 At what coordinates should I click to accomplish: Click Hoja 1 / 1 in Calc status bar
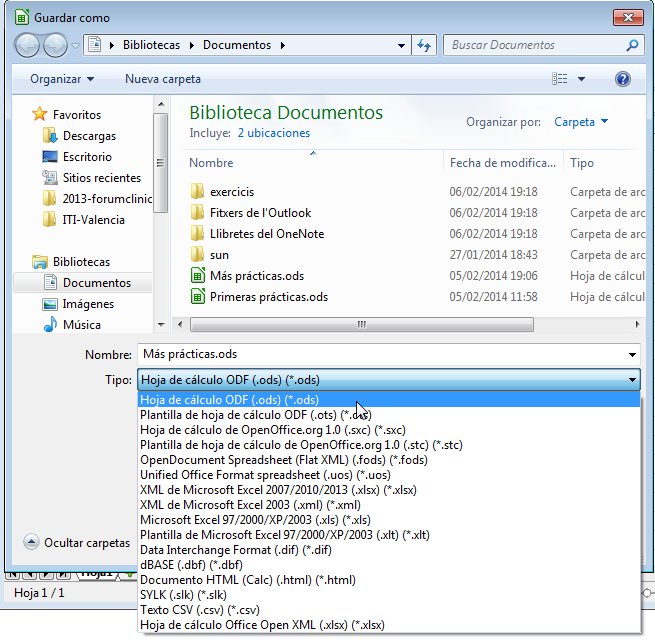[x=39, y=593]
